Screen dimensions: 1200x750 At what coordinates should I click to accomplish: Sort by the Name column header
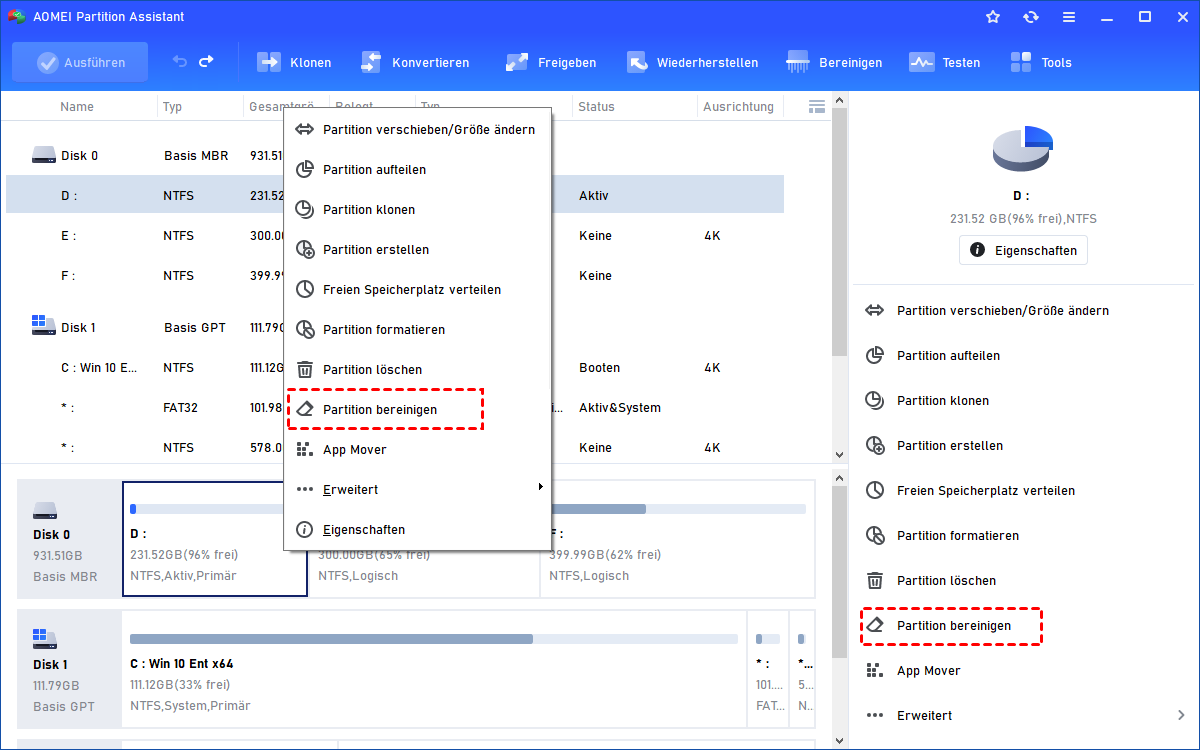point(77,107)
